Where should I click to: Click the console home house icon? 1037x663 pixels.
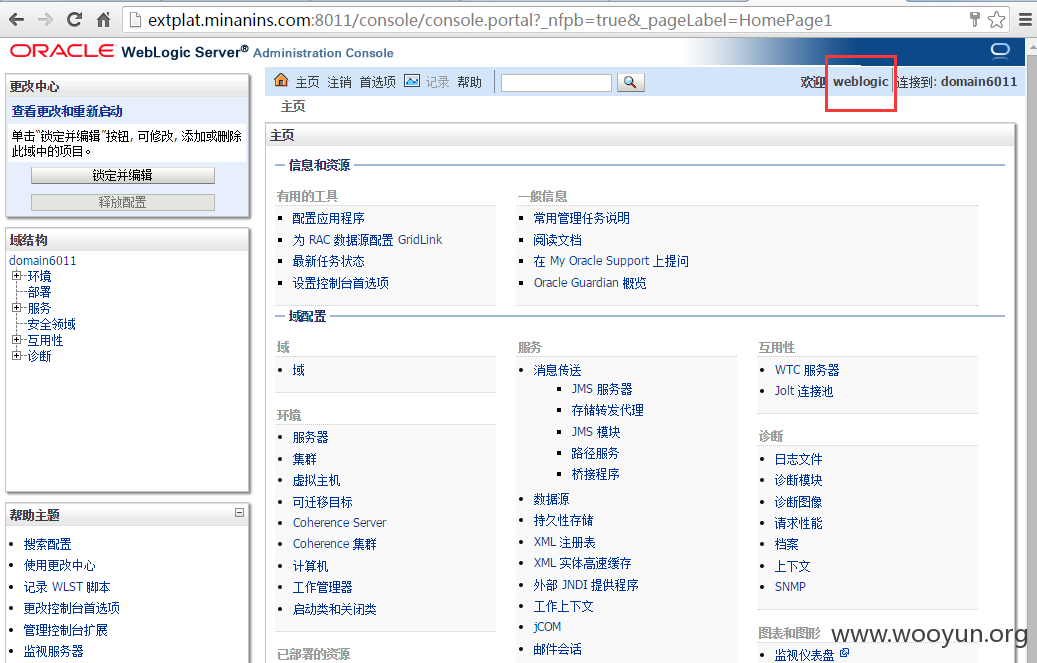281,80
